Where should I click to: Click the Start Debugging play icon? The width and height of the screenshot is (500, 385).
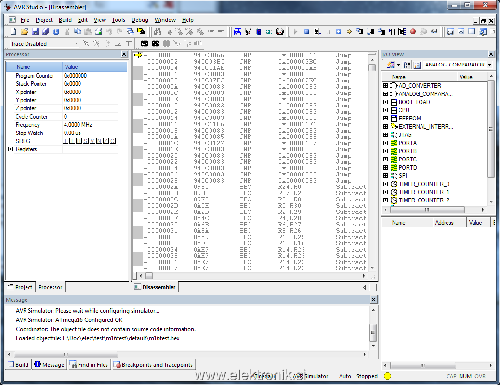295,32
